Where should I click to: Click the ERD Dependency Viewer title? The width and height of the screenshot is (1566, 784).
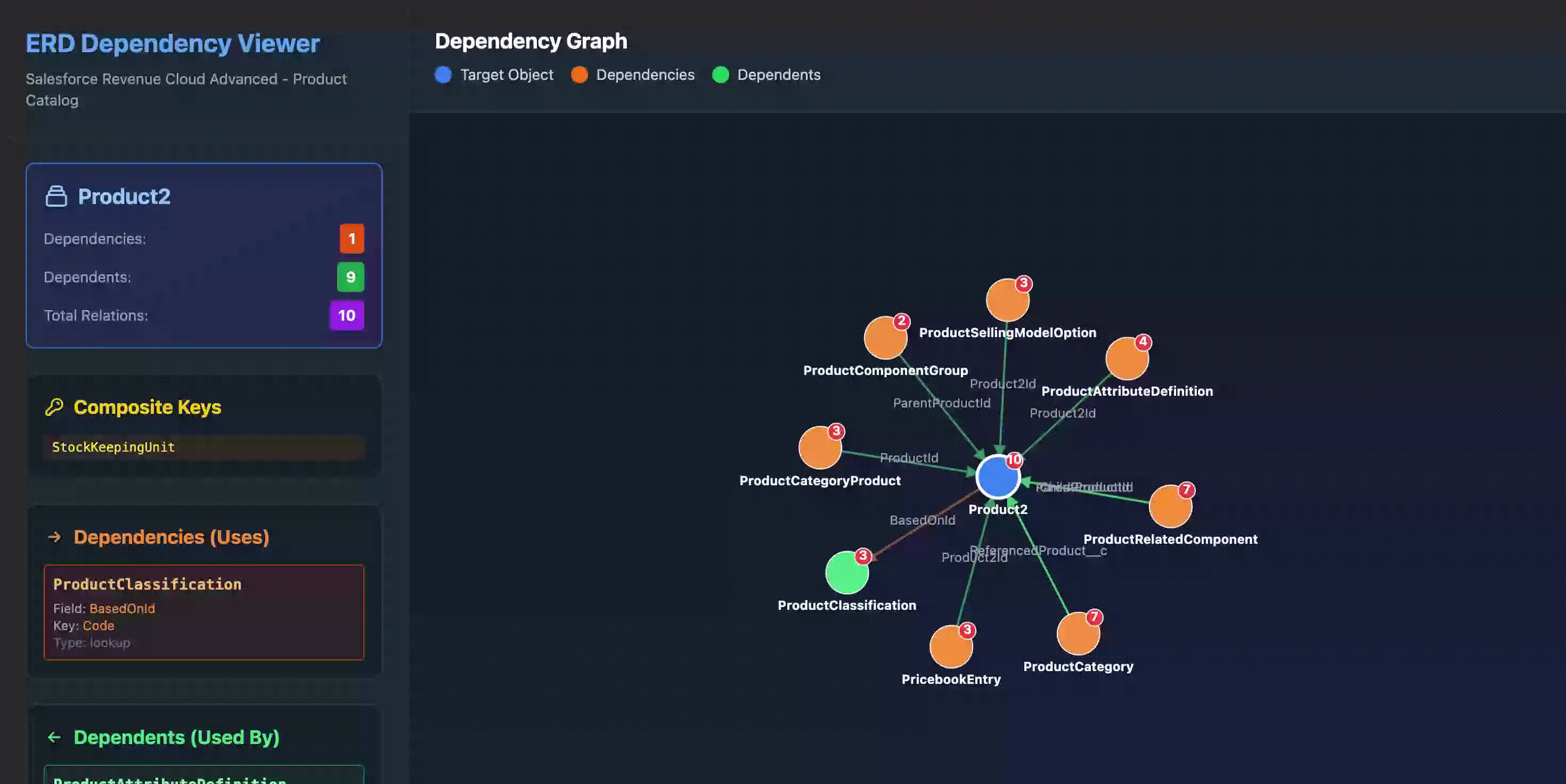tap(172, 44)
